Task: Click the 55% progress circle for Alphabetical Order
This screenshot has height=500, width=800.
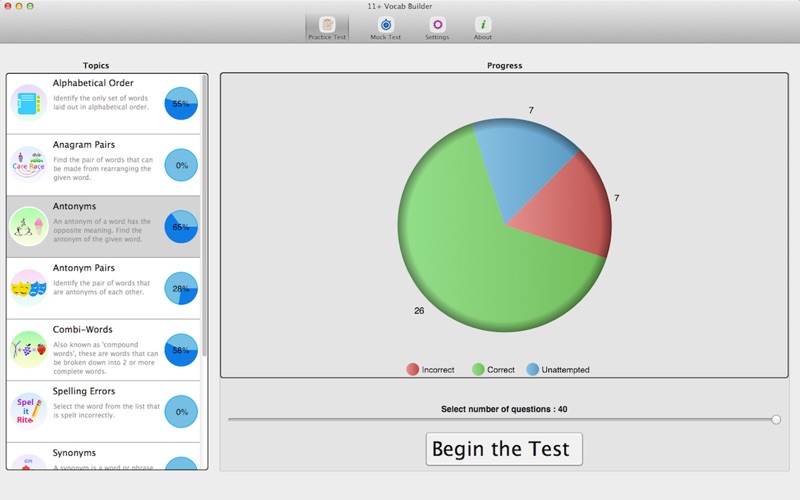Action: coord(181,104)
